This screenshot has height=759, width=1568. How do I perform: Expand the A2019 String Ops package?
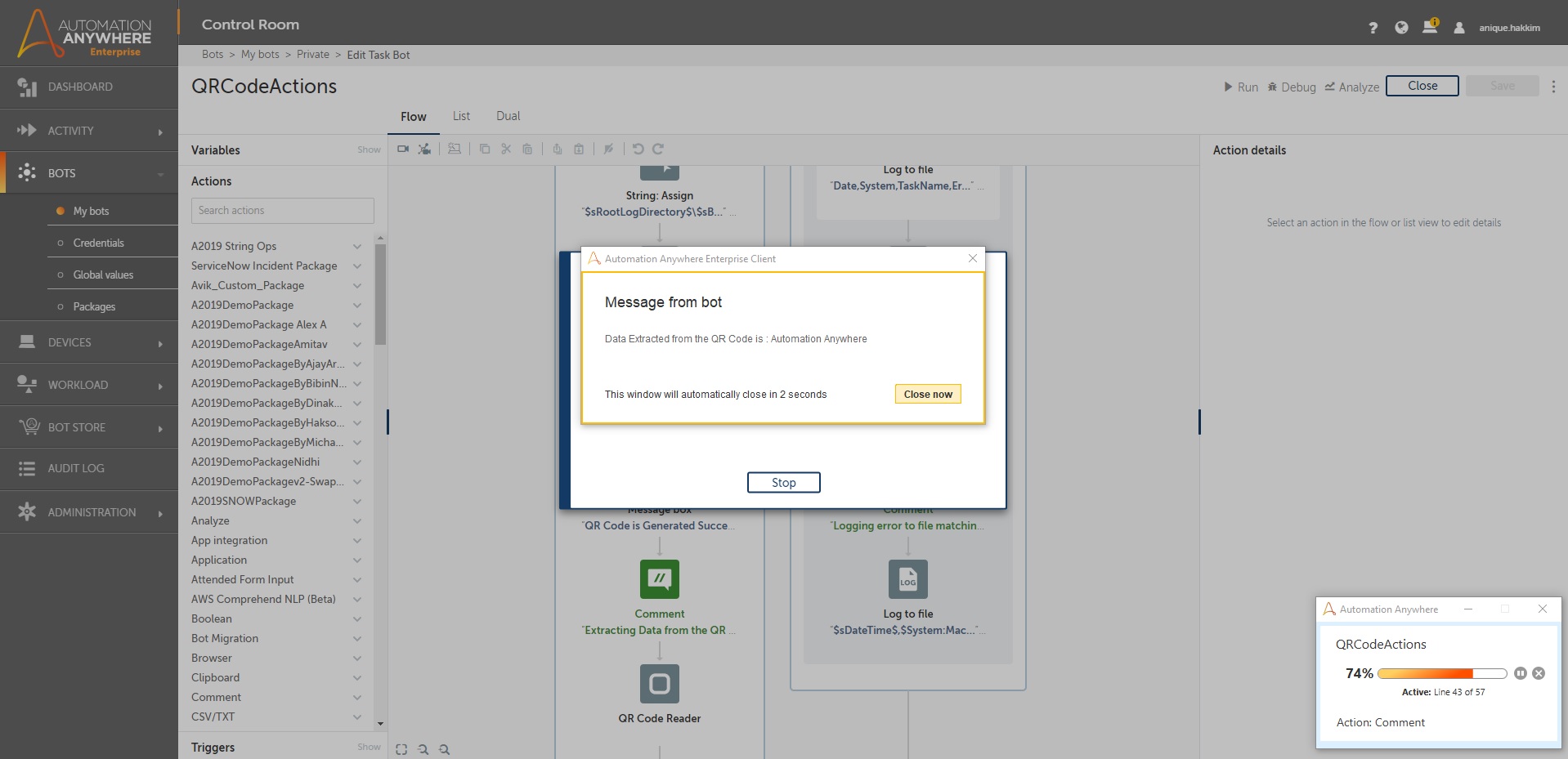point(357,246)
